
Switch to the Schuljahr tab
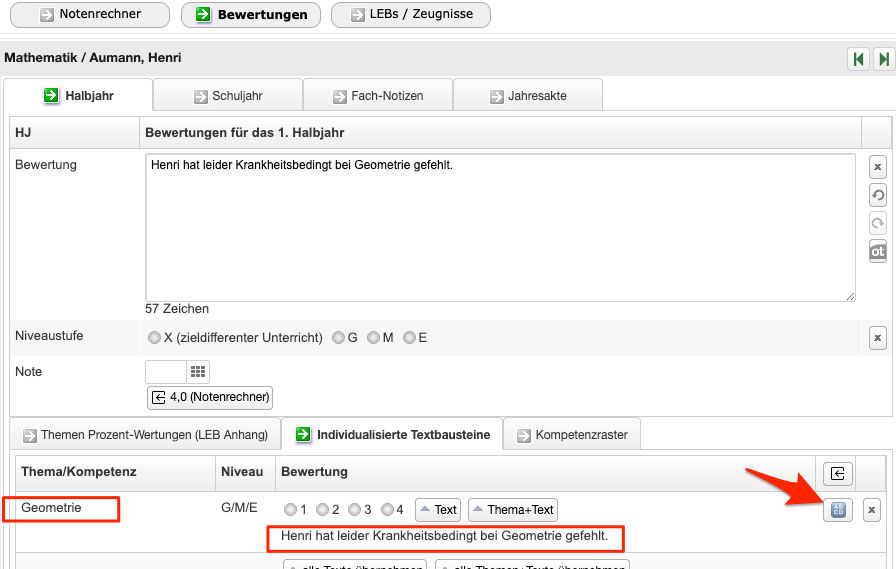tap(228, 96)
